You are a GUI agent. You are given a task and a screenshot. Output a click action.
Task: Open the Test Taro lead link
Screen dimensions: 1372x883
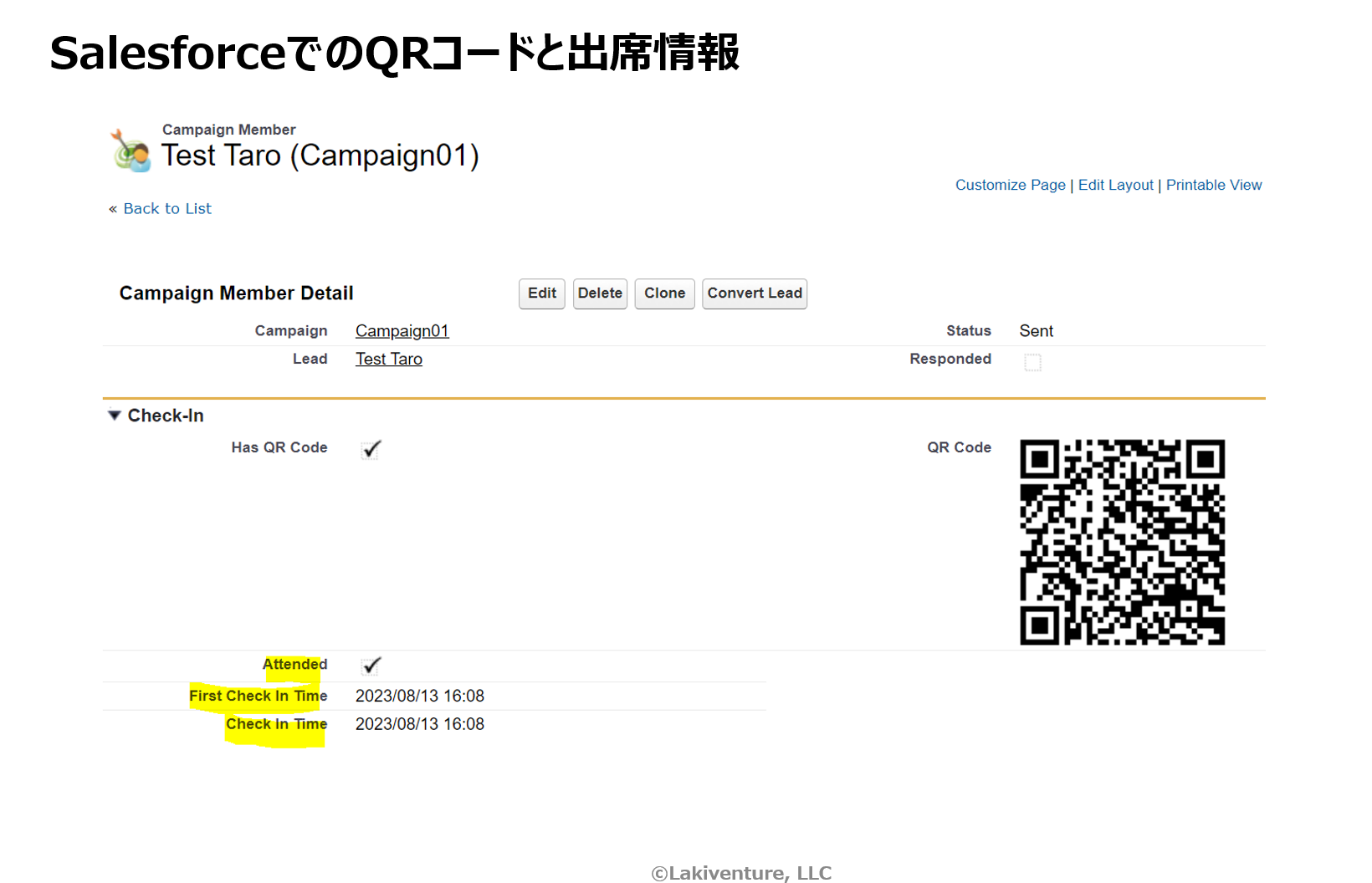pyautogui.click(x=389, y=359)
